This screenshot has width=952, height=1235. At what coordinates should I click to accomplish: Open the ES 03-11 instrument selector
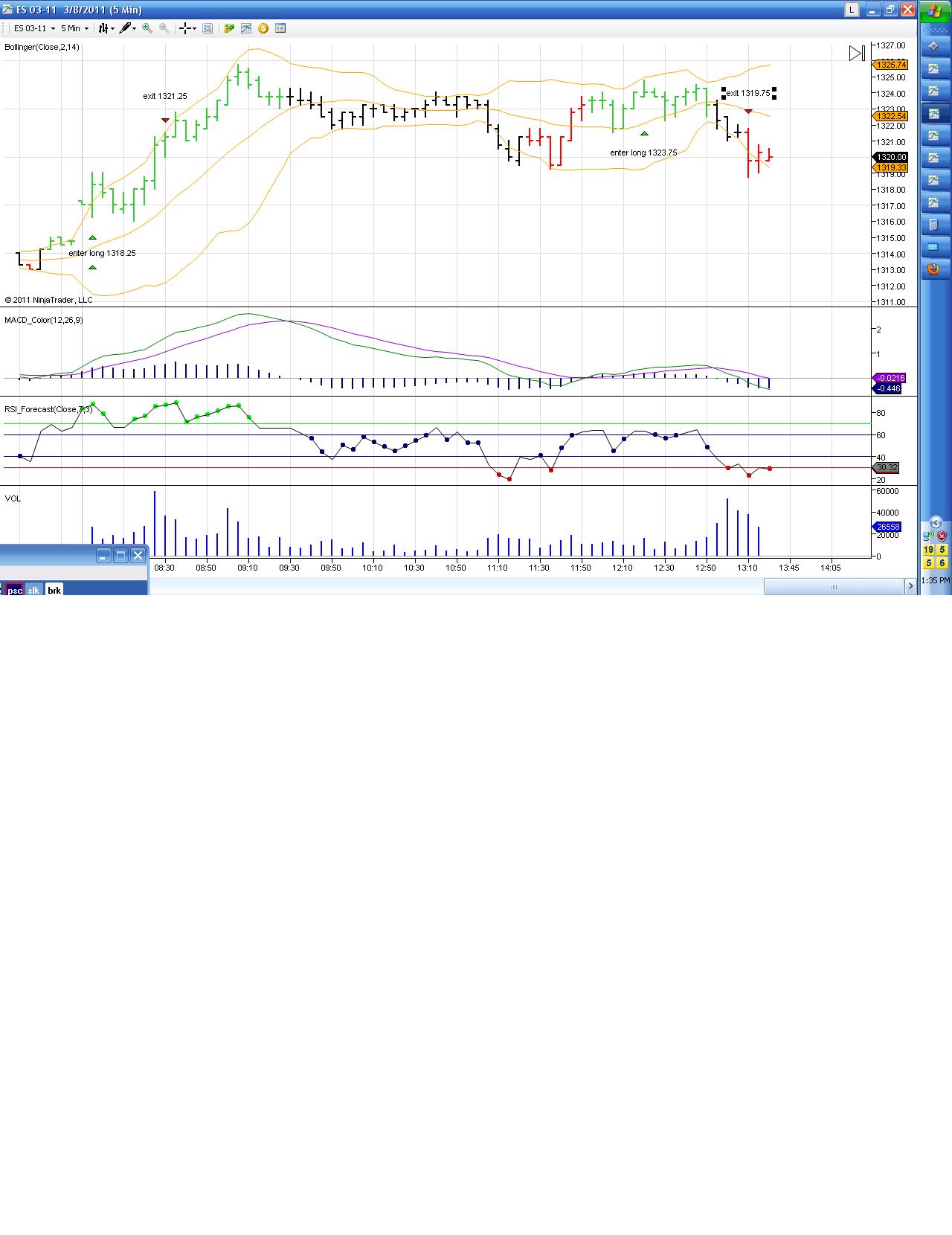pyautogui.click(x=34, y=28)
